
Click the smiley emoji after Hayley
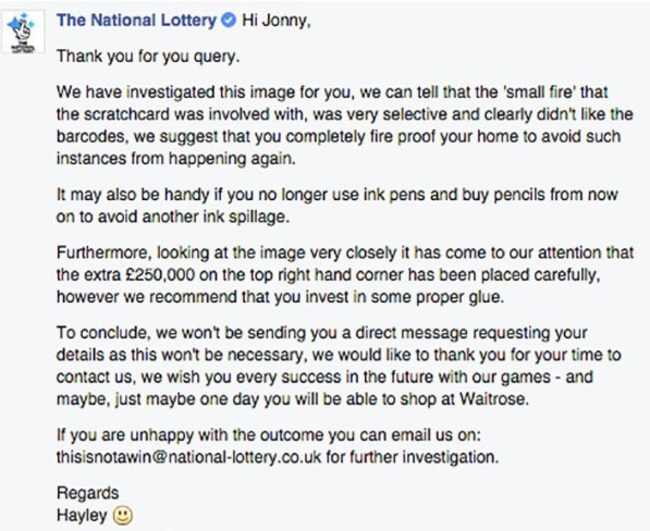point(123,516)
